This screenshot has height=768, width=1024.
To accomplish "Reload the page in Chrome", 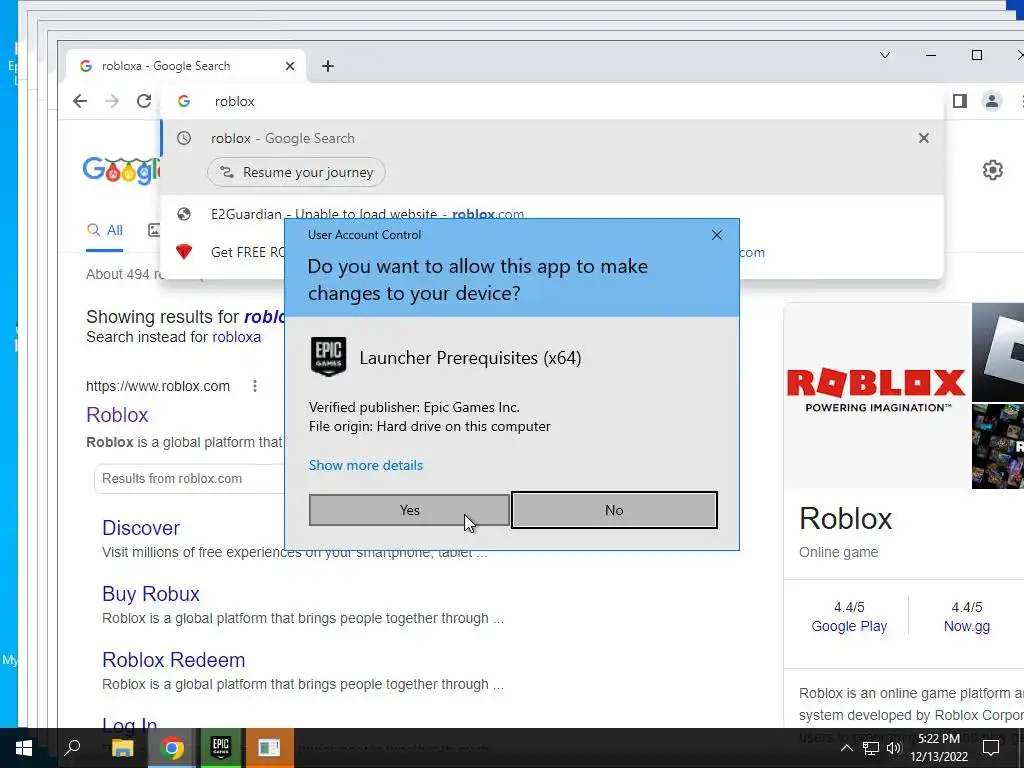I will click(x=144, y=101).
